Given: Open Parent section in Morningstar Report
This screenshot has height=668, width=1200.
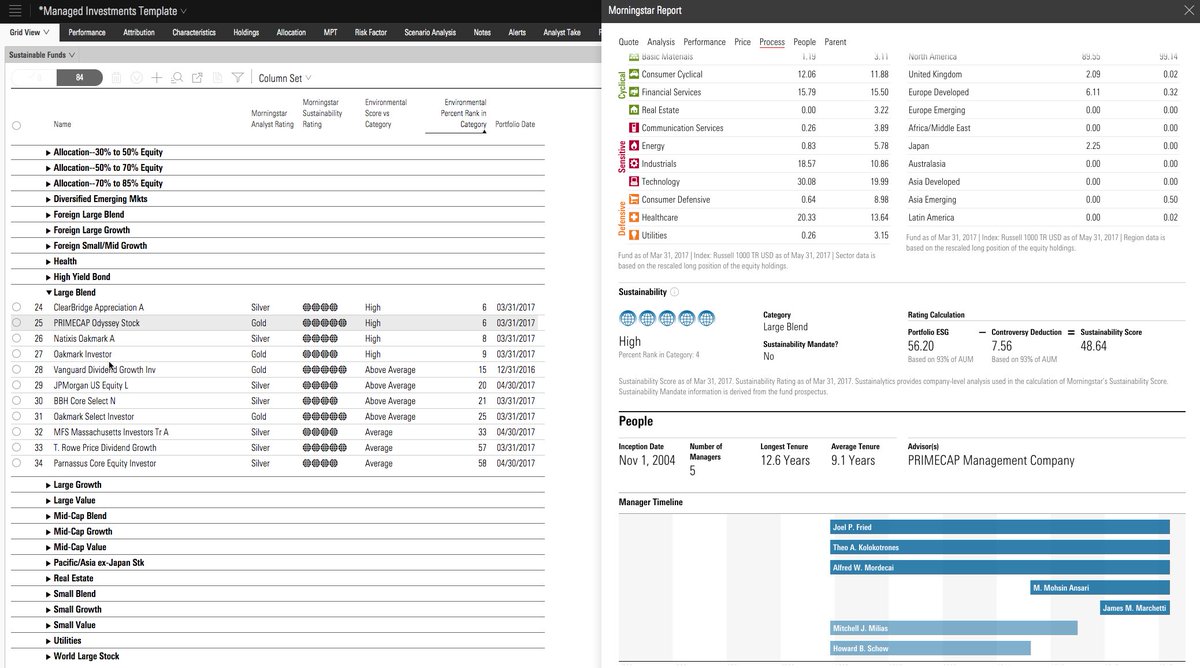Looking at the screenshot, I should (835, 42).
